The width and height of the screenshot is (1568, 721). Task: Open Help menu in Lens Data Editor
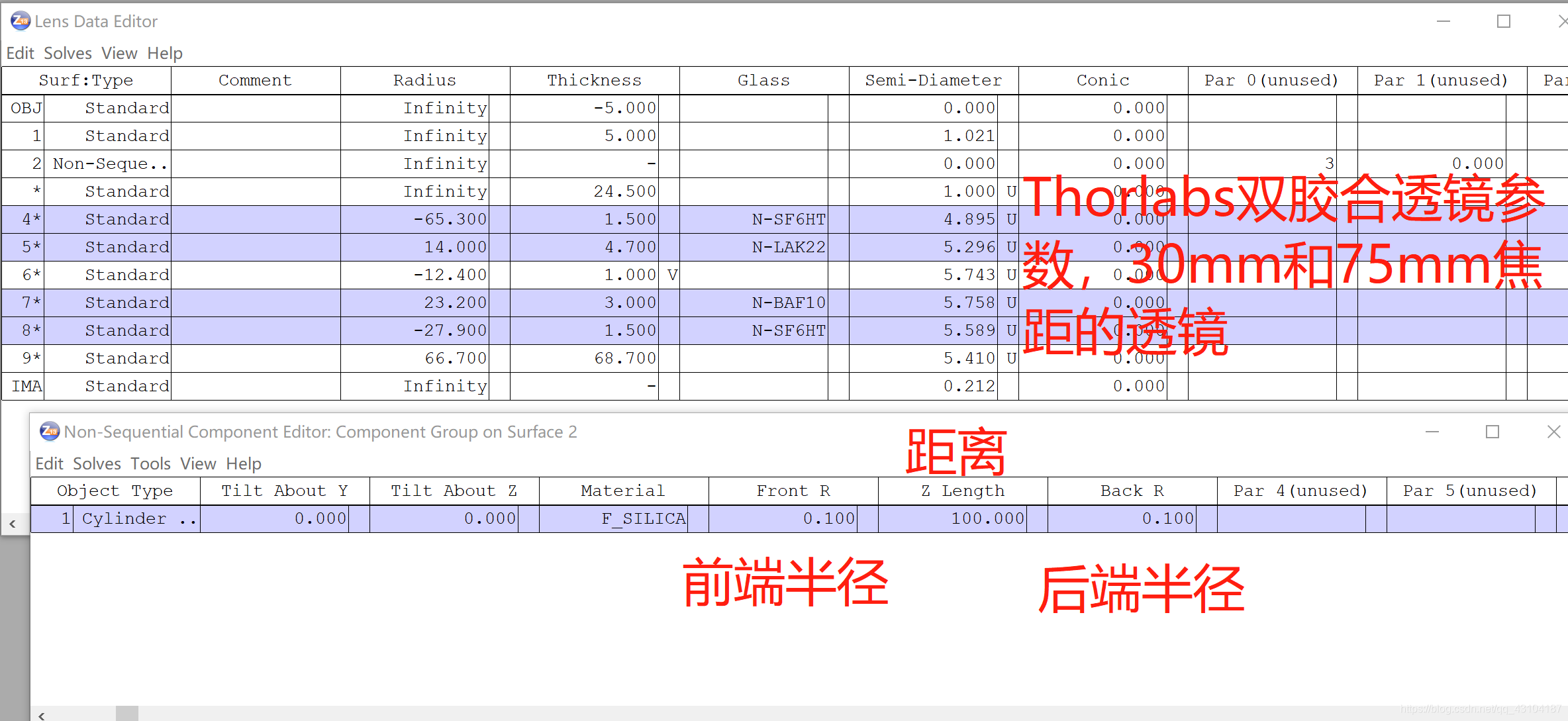tap(165, 53)
